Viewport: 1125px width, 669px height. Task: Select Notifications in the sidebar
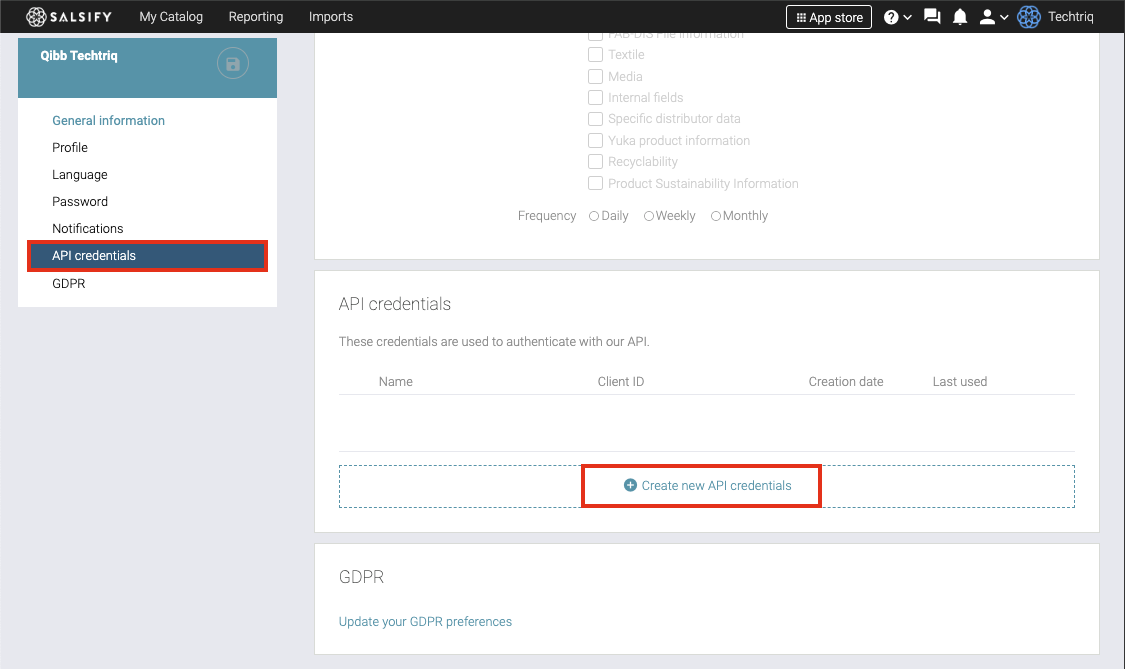[88, 229]
